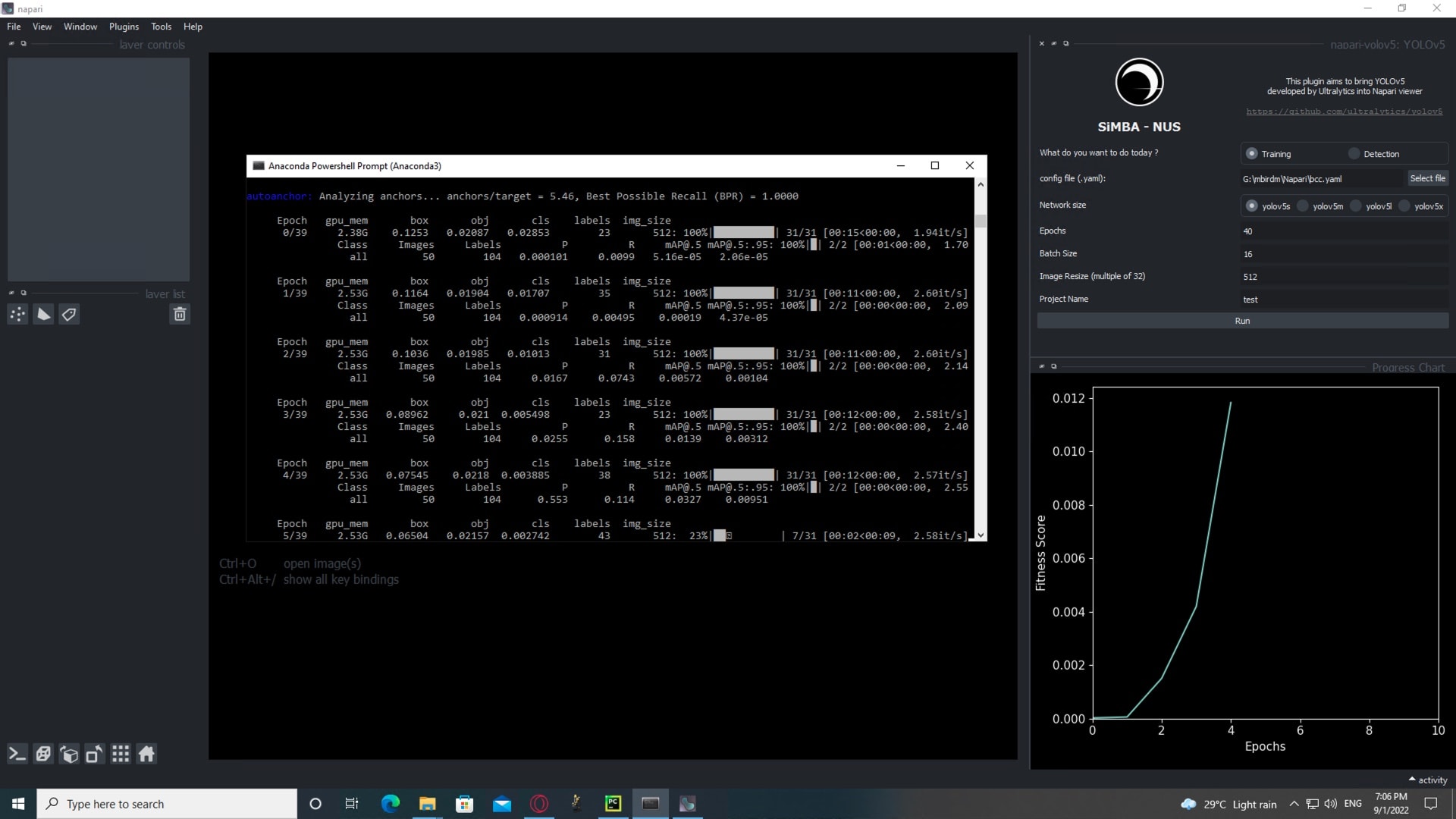
Task: Choose yolov5x network size
Action: click(x=1404, y=206)
